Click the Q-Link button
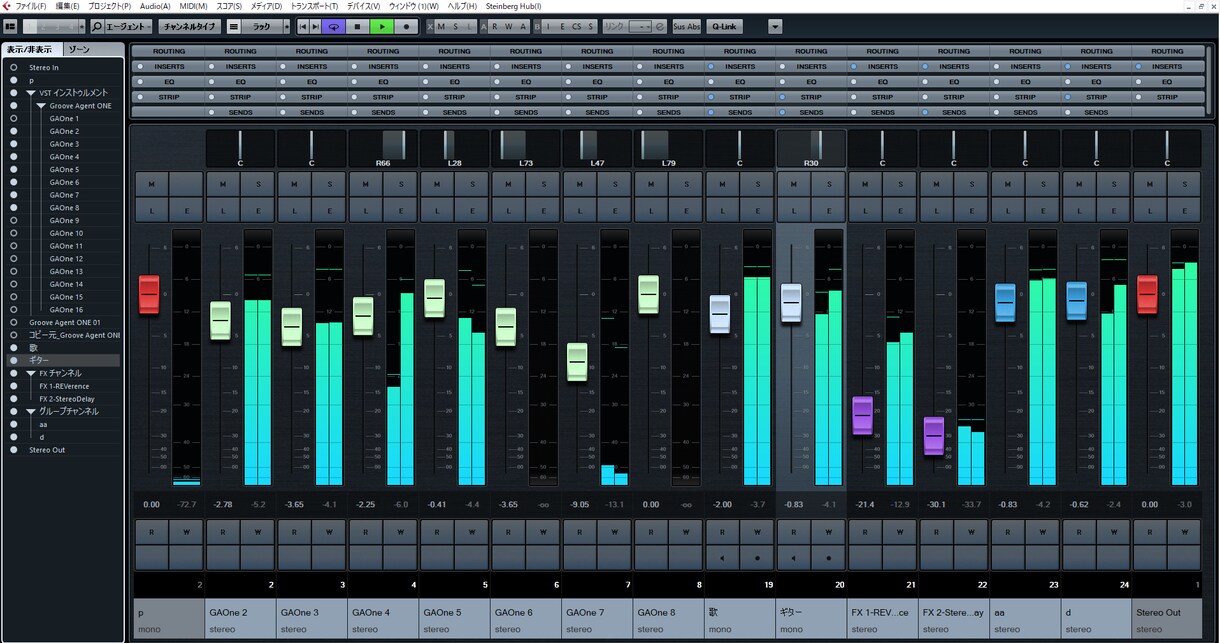The image size is (1220, 643). tap(722, 26)
